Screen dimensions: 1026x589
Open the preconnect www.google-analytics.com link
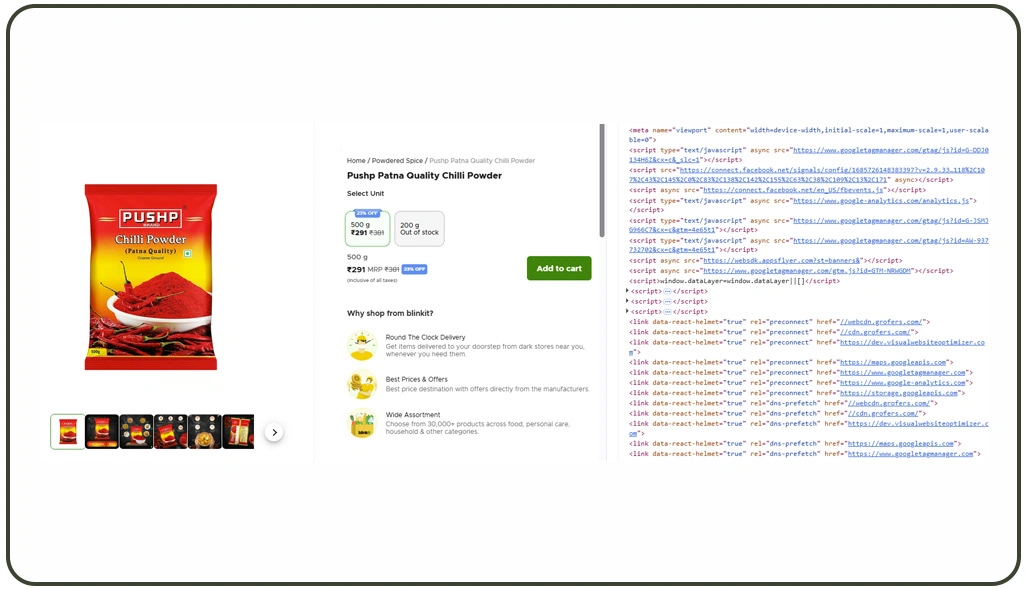pyautogui.click(x=903, y=383)
